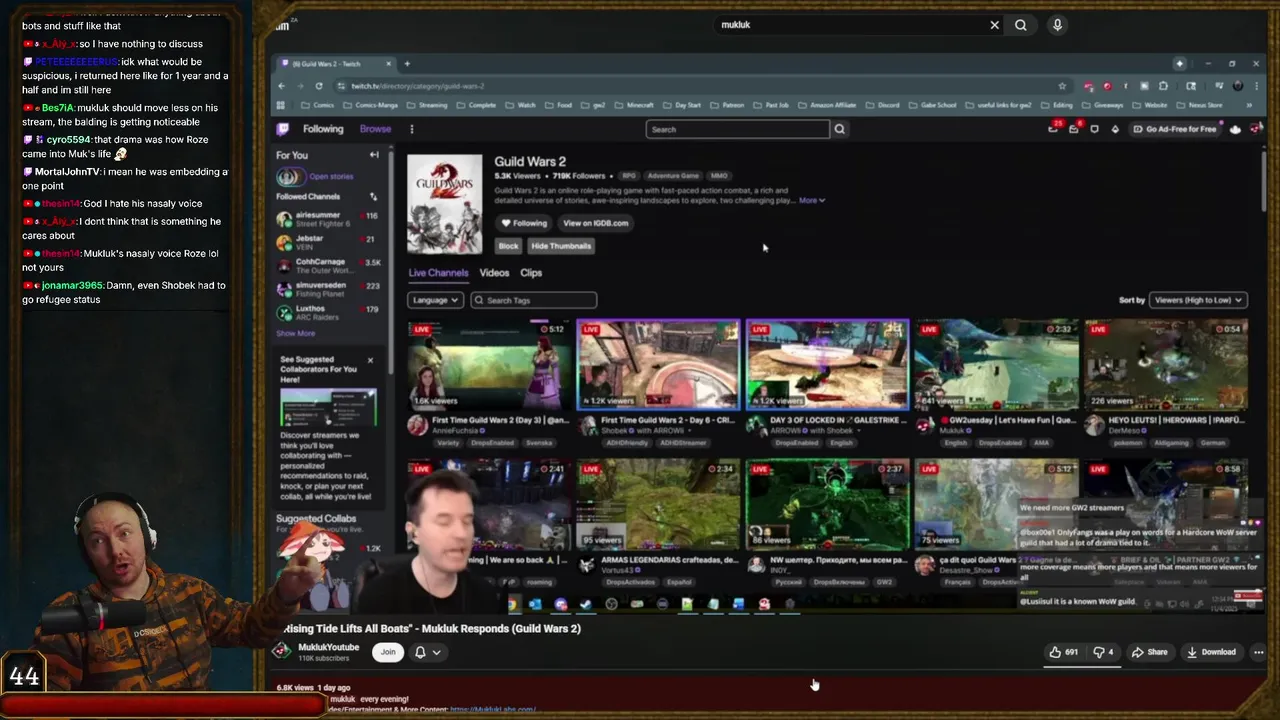The width and height of the screenshot is (1280, 720).
Task: Open Mukluk GW2uesday stream thumbnail
Action: coord(997,365)
